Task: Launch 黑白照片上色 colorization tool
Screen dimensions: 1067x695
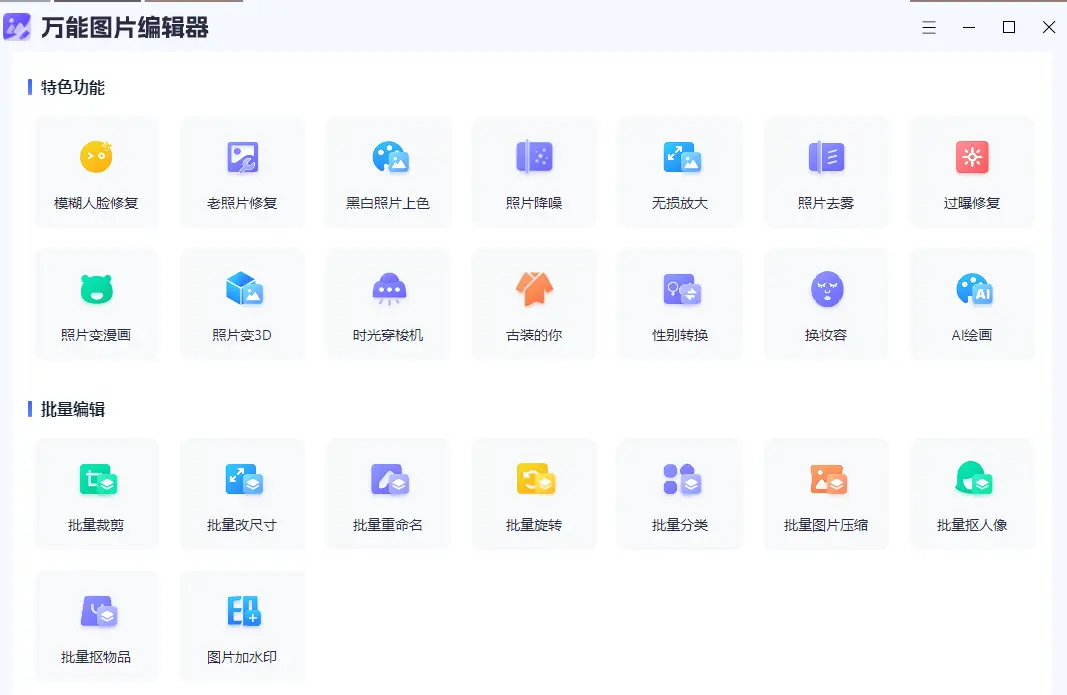Action: pos(388,171)
